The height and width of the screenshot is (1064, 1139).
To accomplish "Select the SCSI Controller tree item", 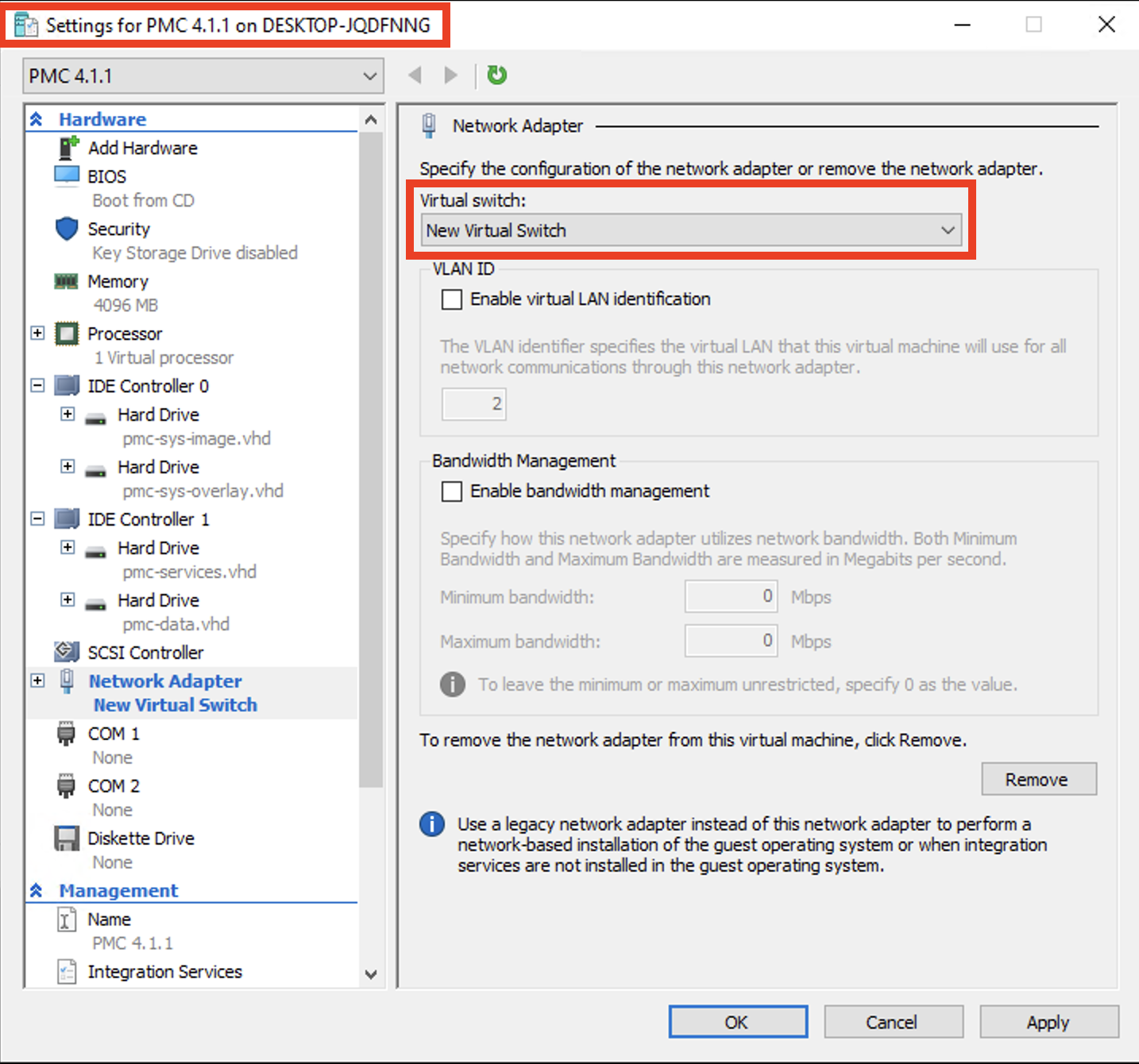I will pyautogui.click(x=146, y=653).
